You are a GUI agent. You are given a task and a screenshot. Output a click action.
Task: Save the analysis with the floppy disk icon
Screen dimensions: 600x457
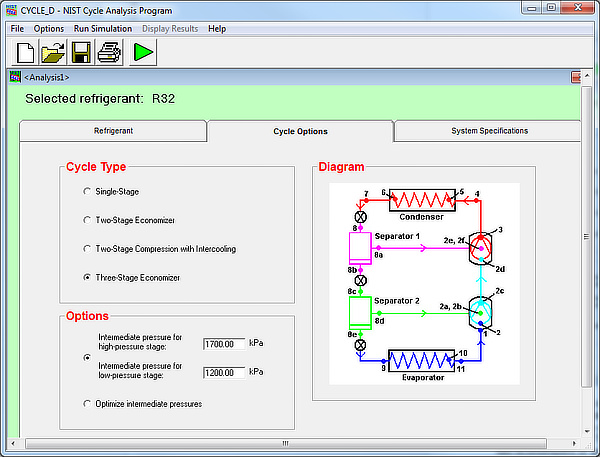(81, 52)
